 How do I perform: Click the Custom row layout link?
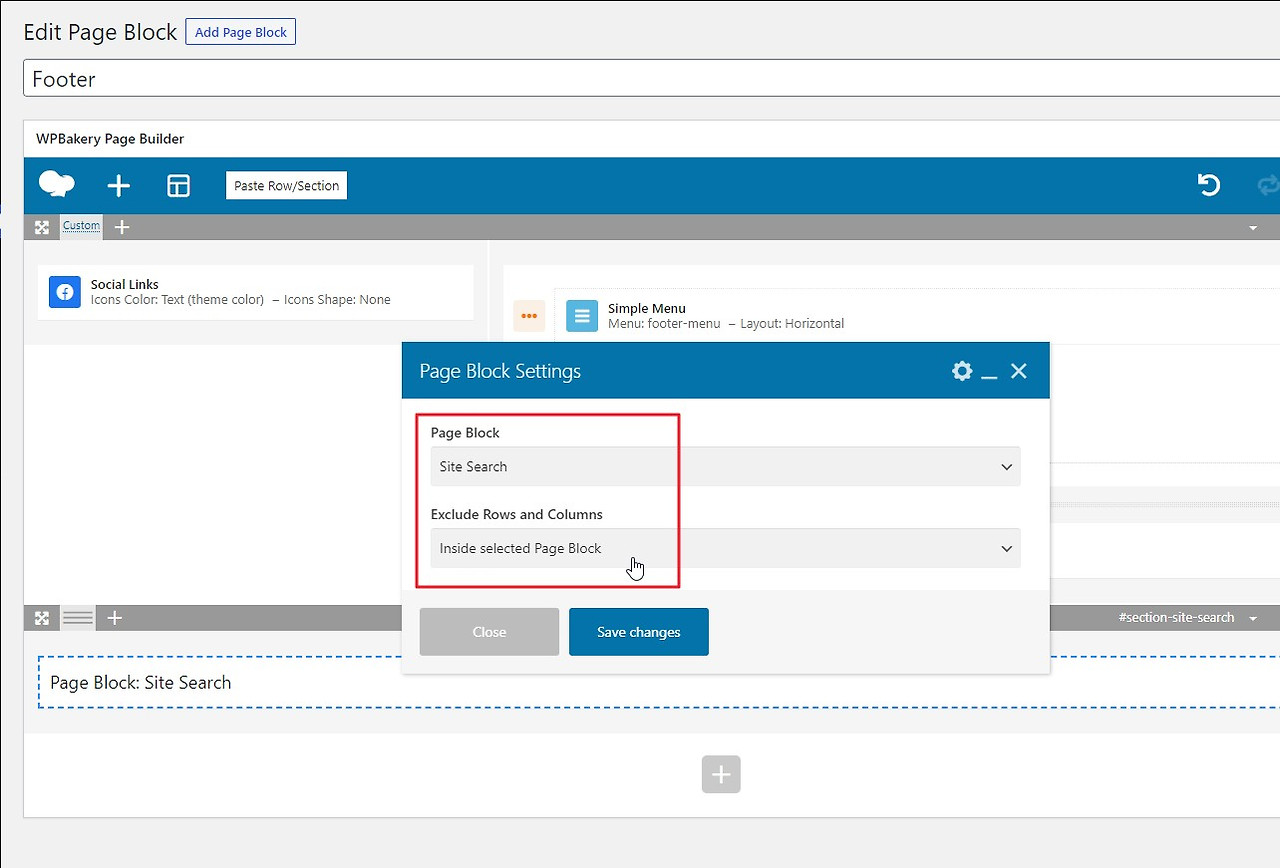click(x=81, y=226)
